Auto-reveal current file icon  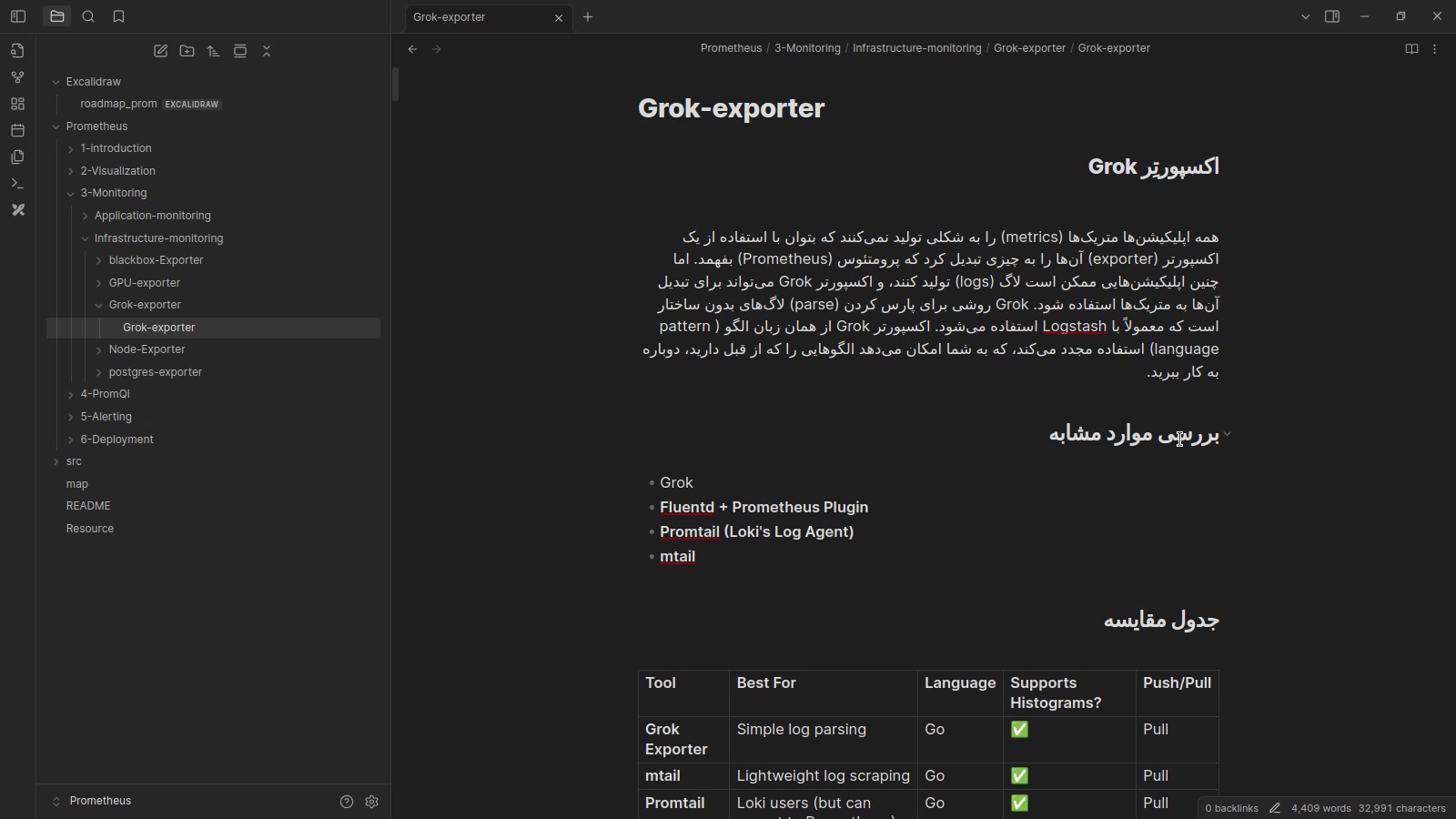click(x=240, y=51)
